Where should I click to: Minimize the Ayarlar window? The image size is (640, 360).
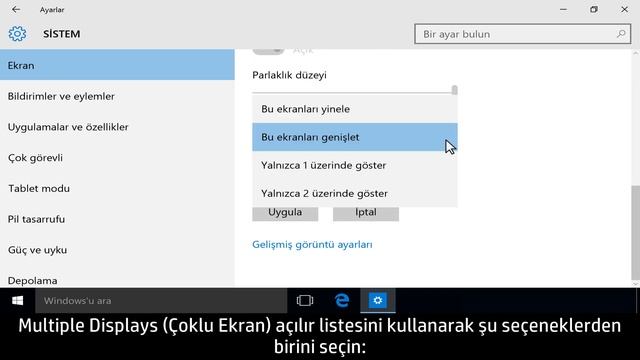tap(563, 9)
